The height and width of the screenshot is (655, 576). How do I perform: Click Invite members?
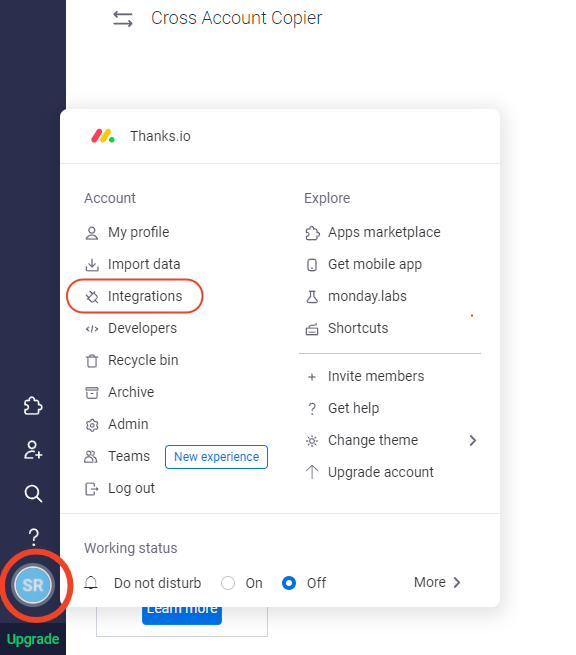(376, 376)
